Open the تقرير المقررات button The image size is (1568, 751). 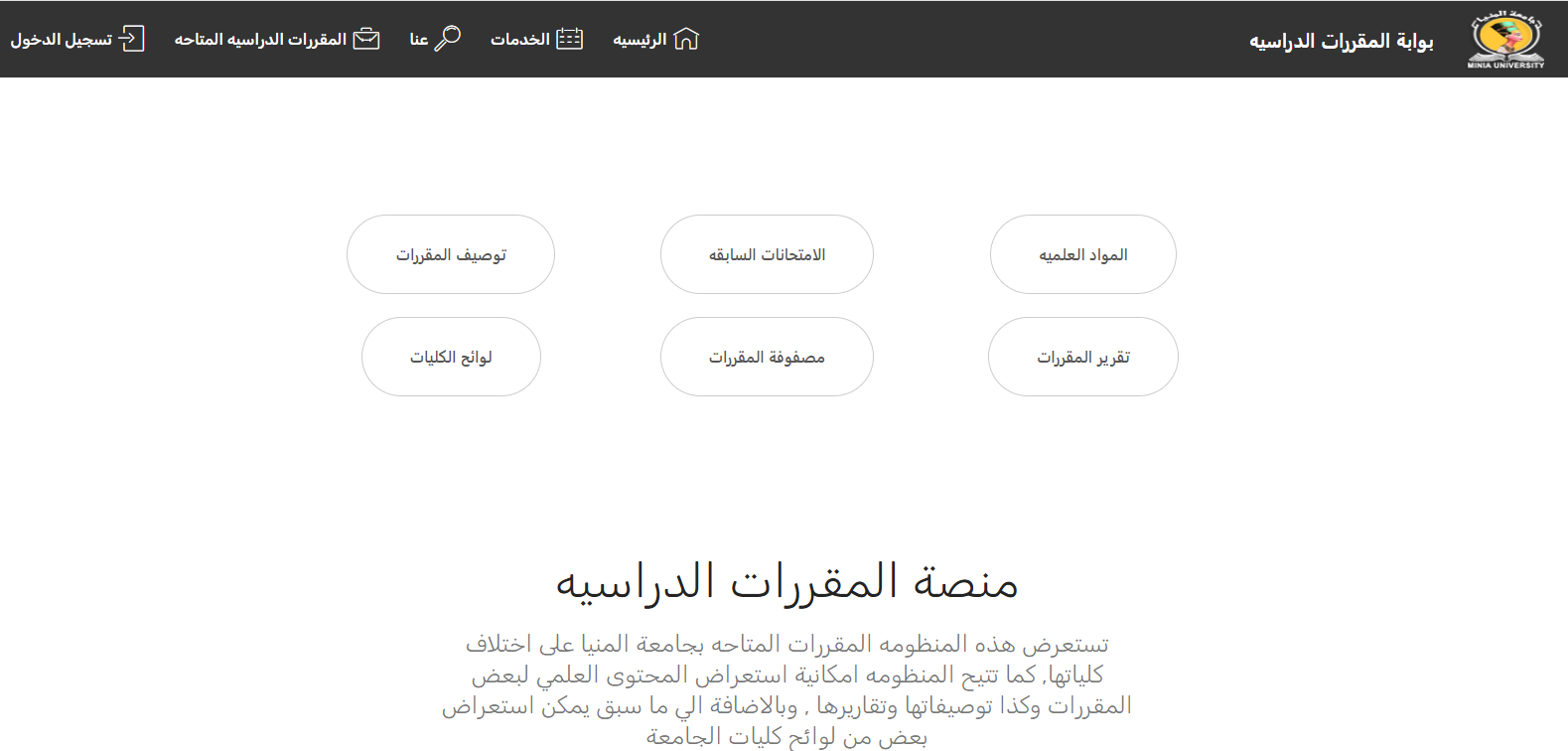point(1082,358)
